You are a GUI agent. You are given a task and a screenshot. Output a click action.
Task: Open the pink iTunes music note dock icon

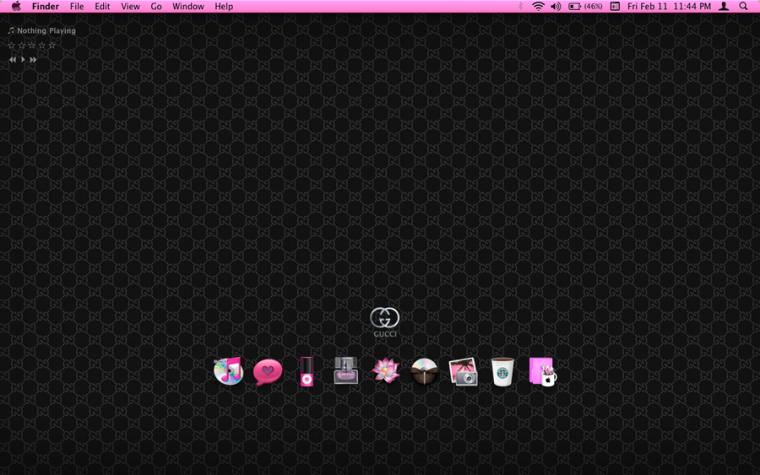[x=228, y=371]
